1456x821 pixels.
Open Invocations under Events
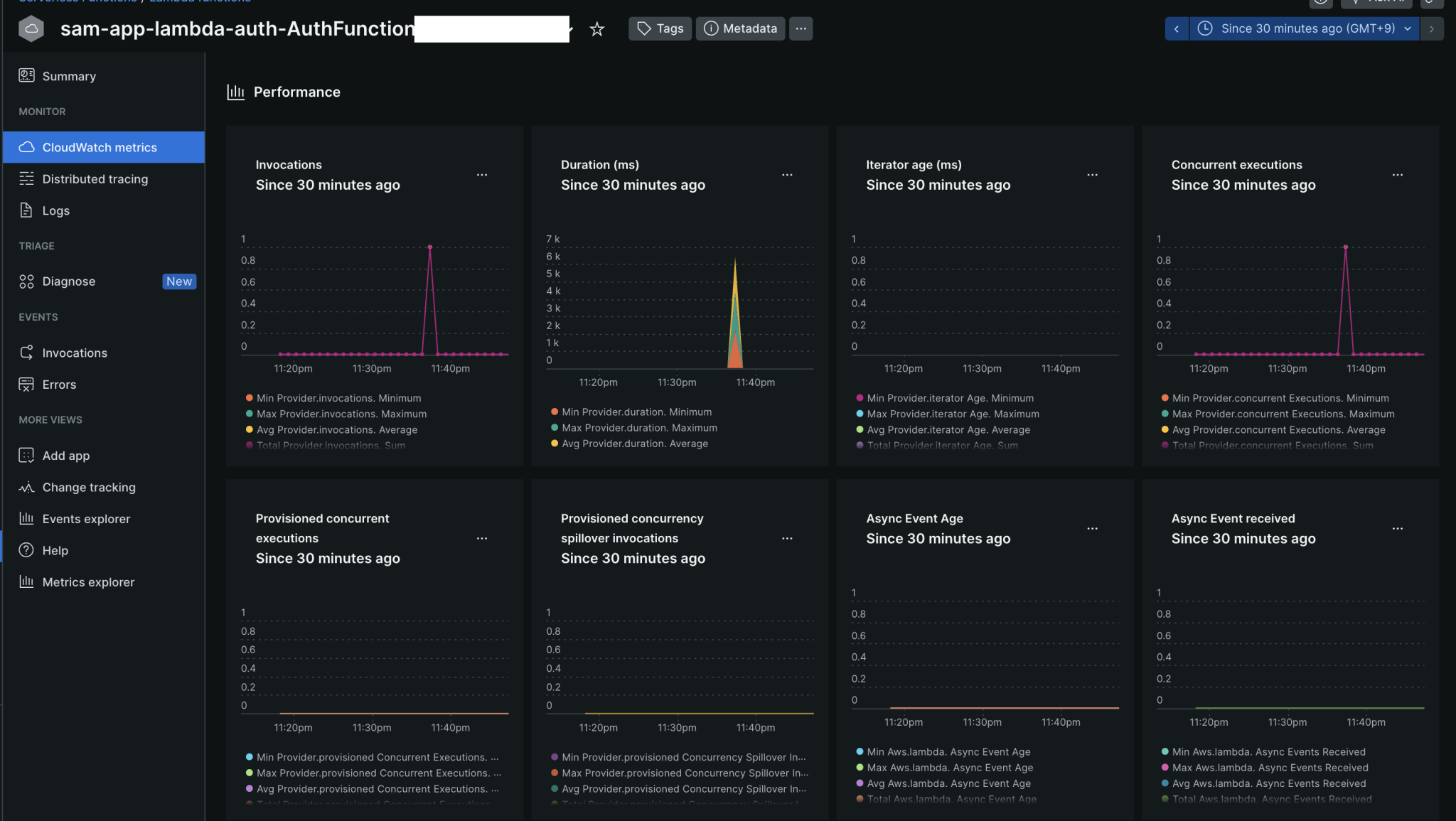click(x=75, y=352)
